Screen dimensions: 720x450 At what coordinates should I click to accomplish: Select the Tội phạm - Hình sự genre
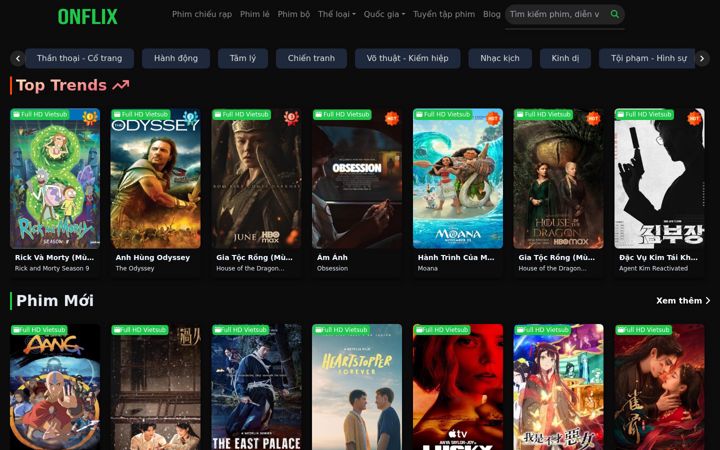click(x=647, y=58)
